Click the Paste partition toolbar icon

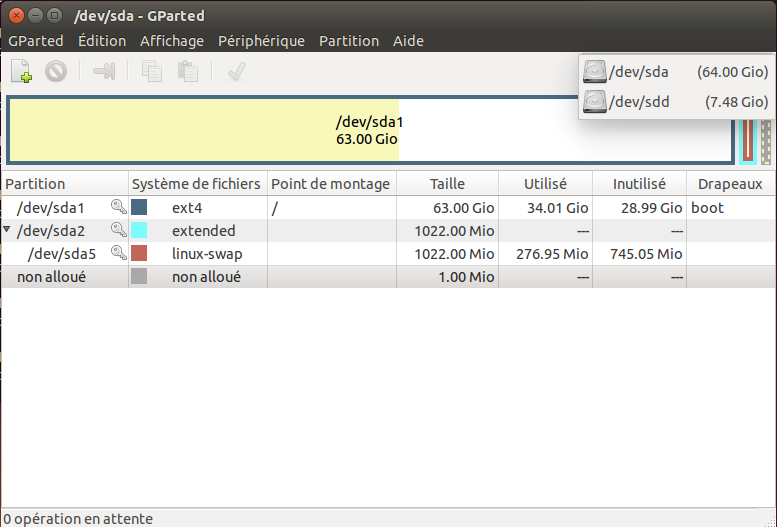[188, 71]
